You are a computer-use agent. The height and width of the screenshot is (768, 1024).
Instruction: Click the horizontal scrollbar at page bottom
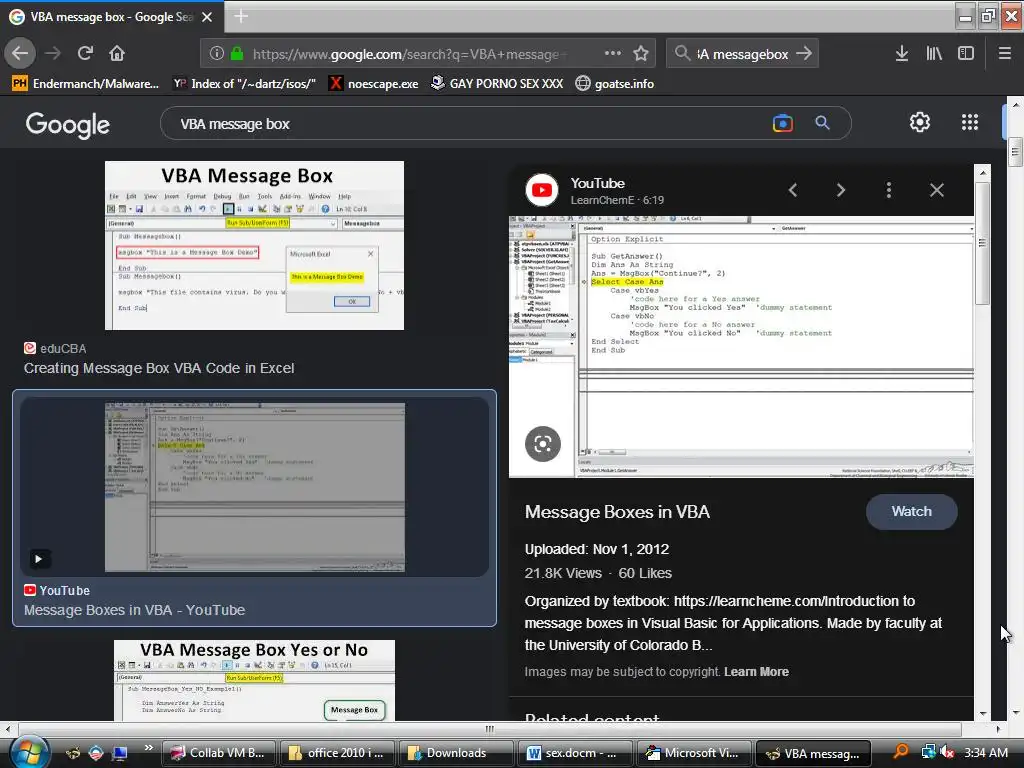coord(490,729)
